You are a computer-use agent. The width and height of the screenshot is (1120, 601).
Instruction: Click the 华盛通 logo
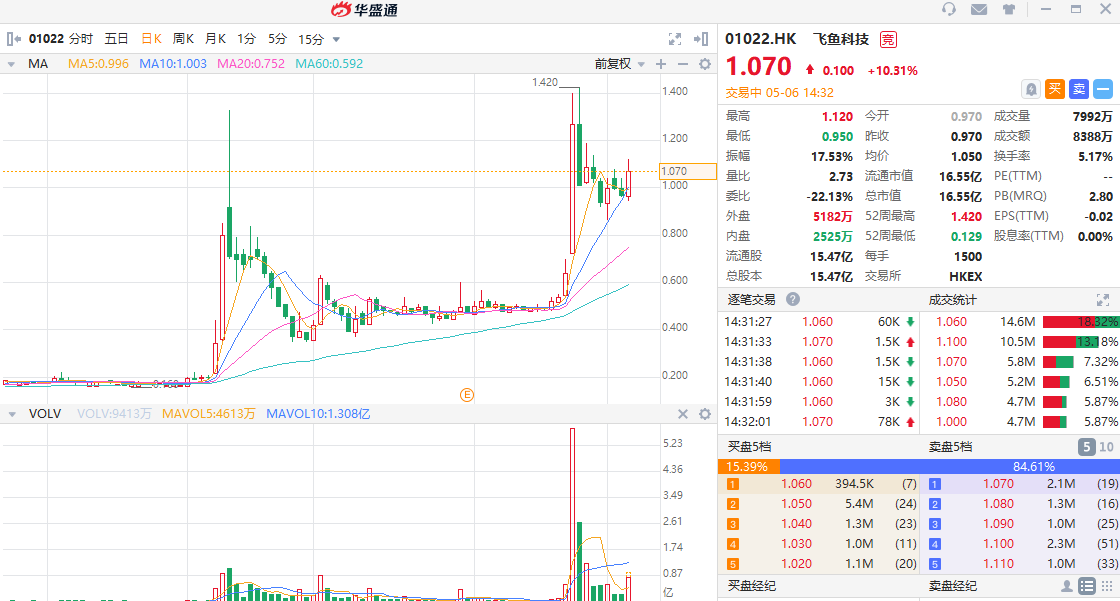coord(364,10)
